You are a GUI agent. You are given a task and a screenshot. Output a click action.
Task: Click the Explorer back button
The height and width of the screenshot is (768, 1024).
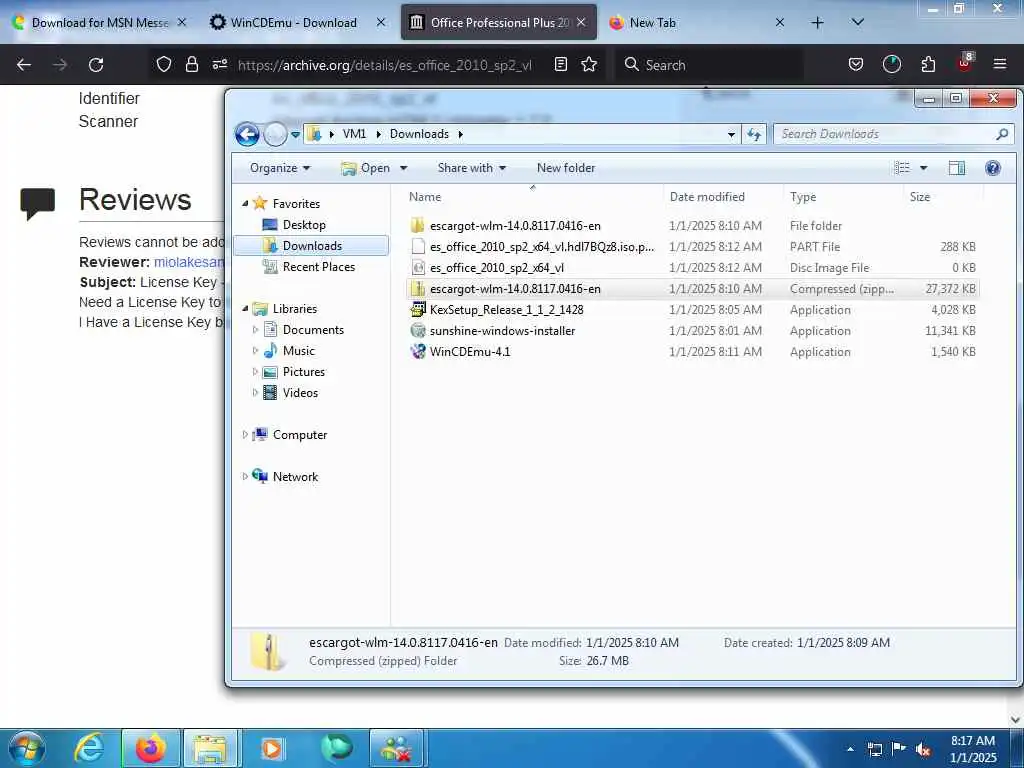pyautogui.click(x=247, y=135)
